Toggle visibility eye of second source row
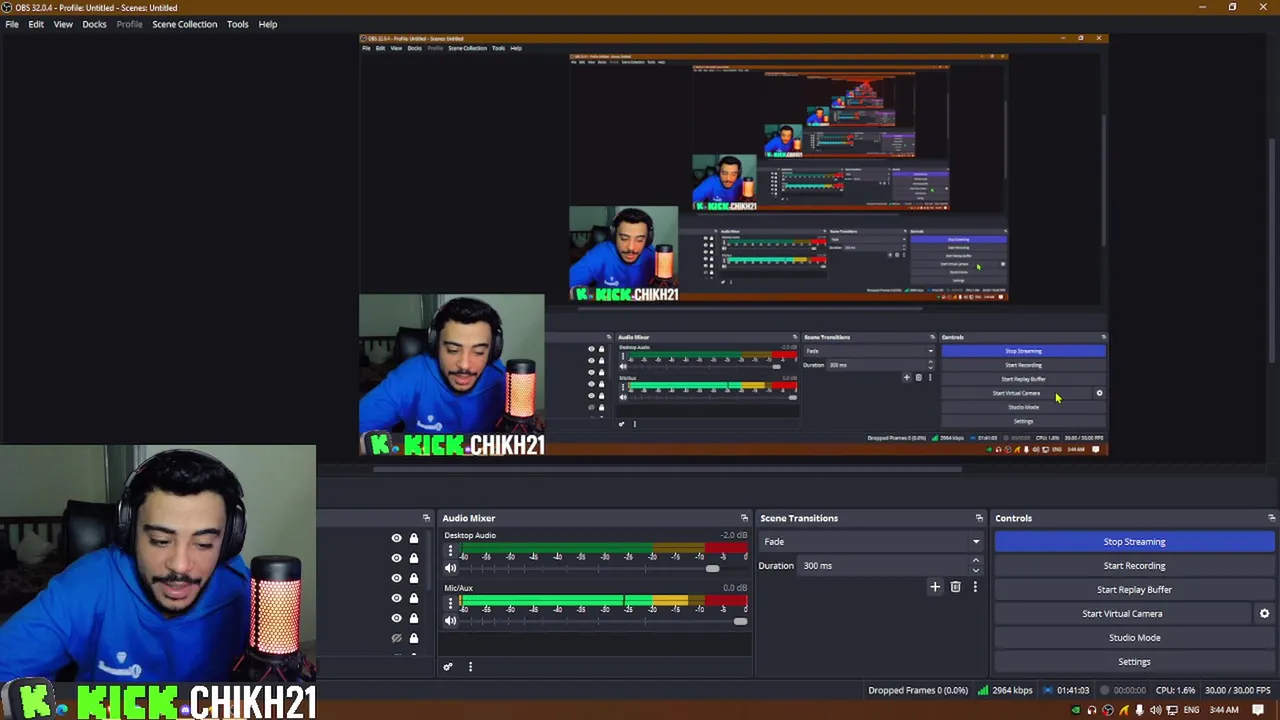This screenshot has height=720, width=1280. (396, 558)
